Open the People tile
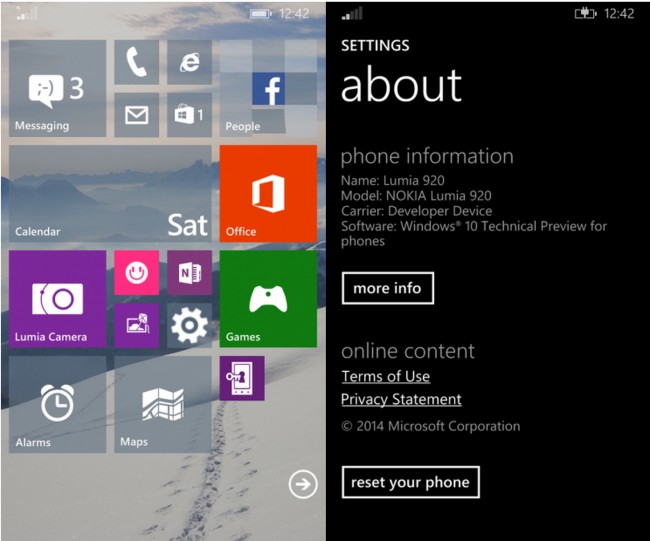 (268, 88)
